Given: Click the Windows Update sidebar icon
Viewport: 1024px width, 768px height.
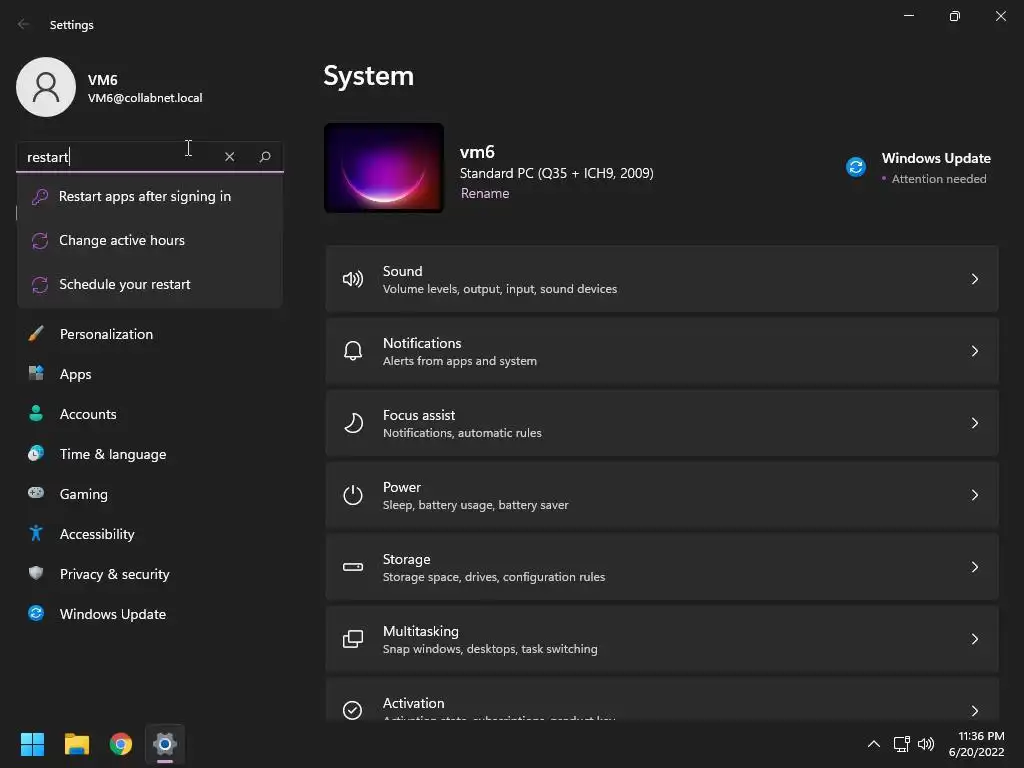Looking at the screenshot, I should [36, 613].
